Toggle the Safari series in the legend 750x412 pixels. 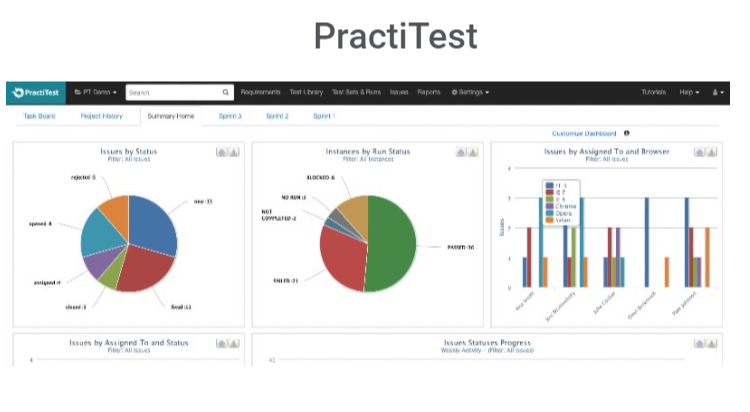[x=558, y=220]
